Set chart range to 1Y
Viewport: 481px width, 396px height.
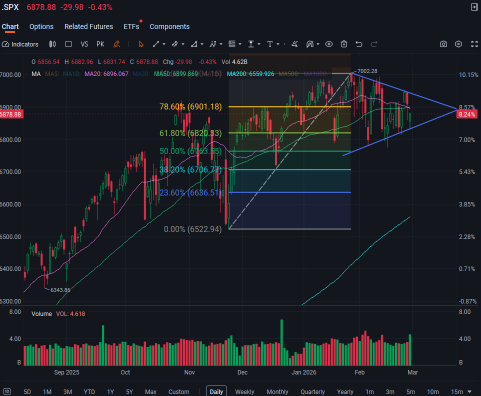coord(110,392)
